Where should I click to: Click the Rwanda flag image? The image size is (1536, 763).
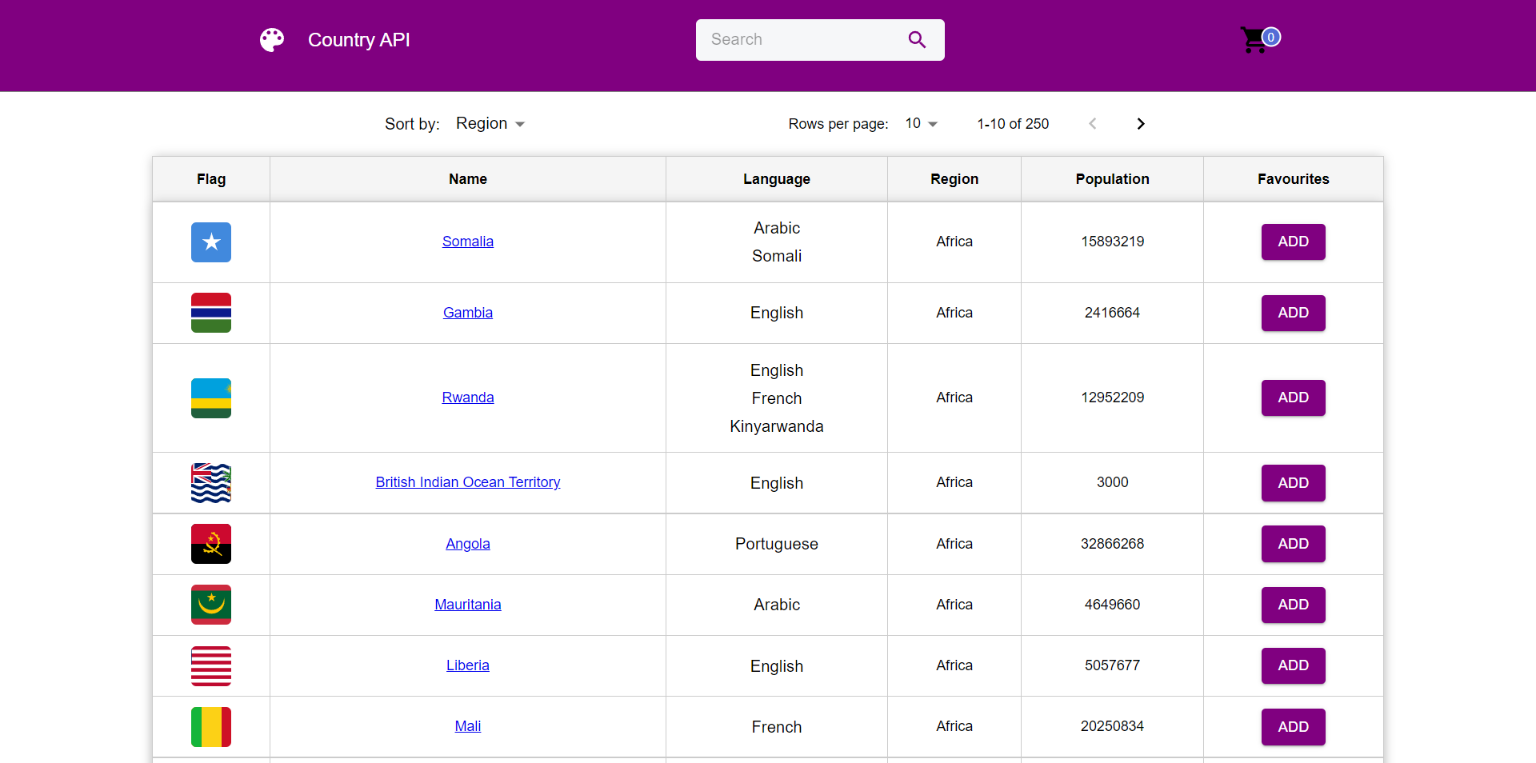click(211, 398)
